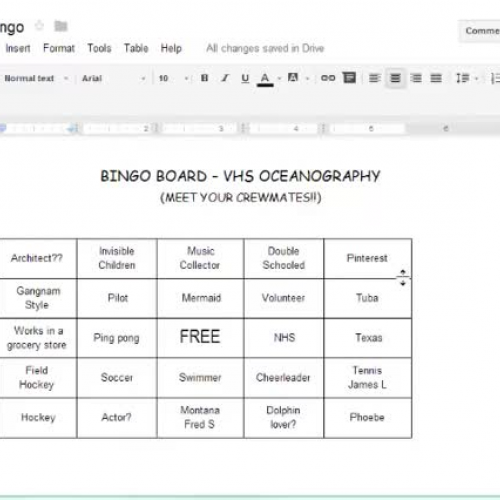Click the Mermaid cell
The width and height of the screenshot is (500, 500).
200,298
